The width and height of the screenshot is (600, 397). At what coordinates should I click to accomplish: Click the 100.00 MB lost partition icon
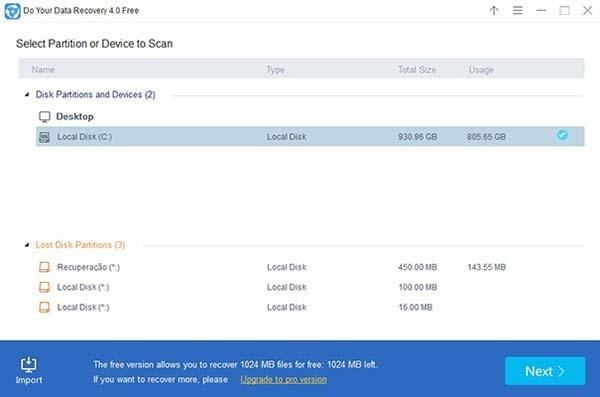[x=44, y=287]
